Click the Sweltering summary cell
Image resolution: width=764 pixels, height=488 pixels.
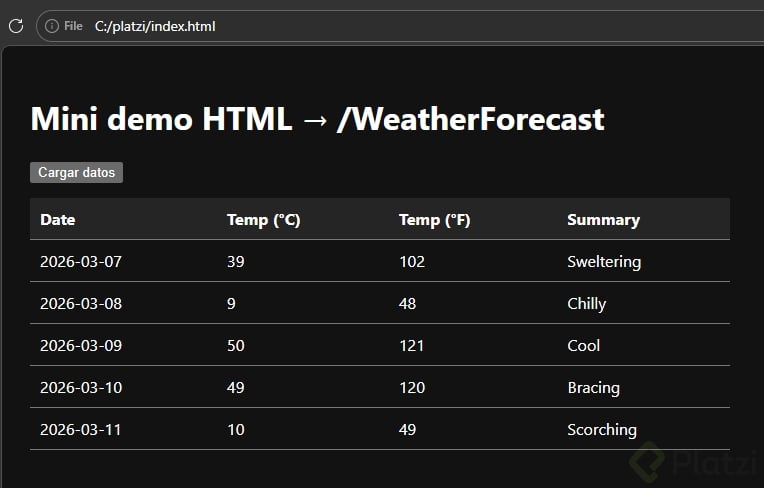[603, 262]
